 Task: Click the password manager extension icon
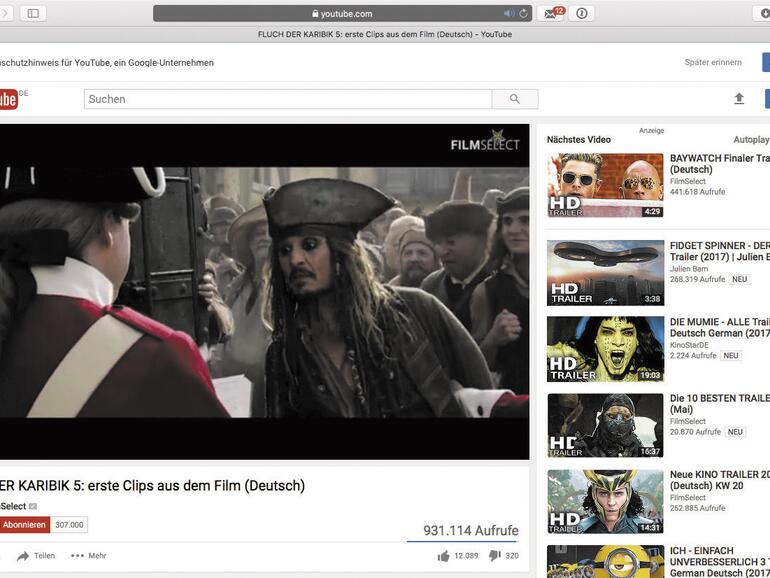click(x=581, y=14)
